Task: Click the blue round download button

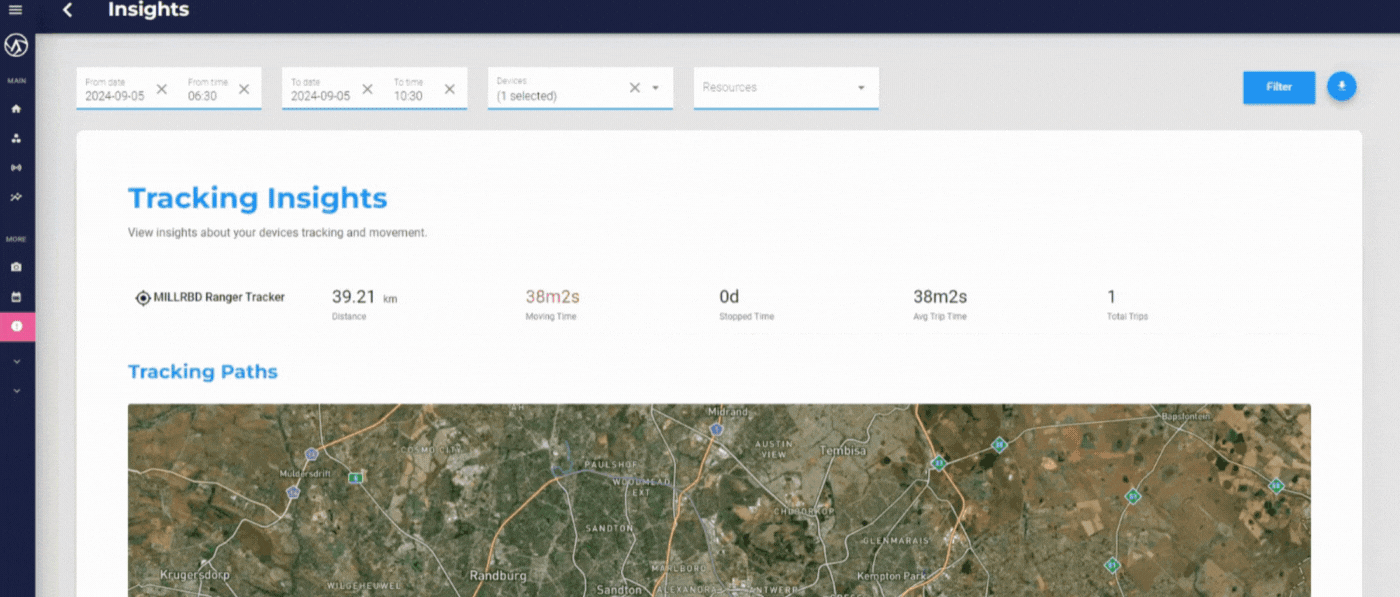Action: pos(1342,87)
